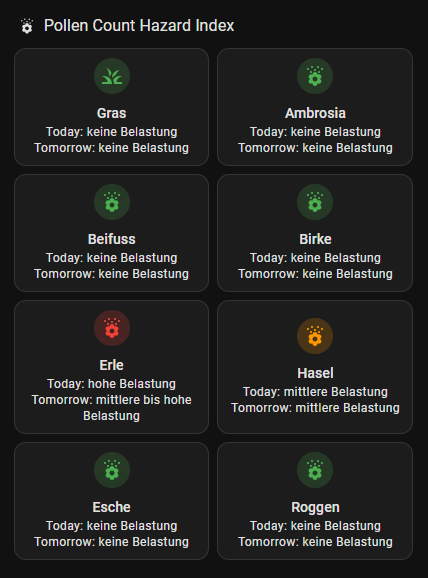Click the red Erle pollen icon
The image size is (428, 578).
point(112,328)
